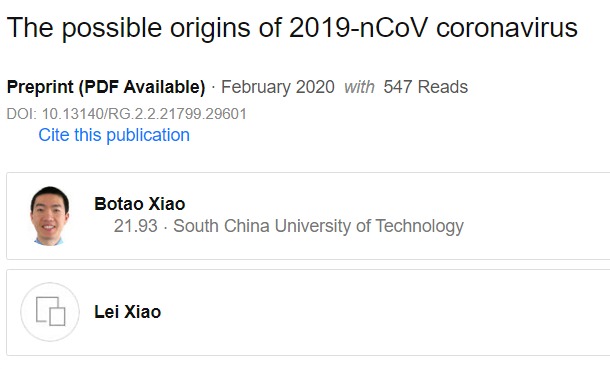Viewport: 610px width, 369px height.
Task: Click the word 2019-nCoV in the title
Action: click(358, 28)
